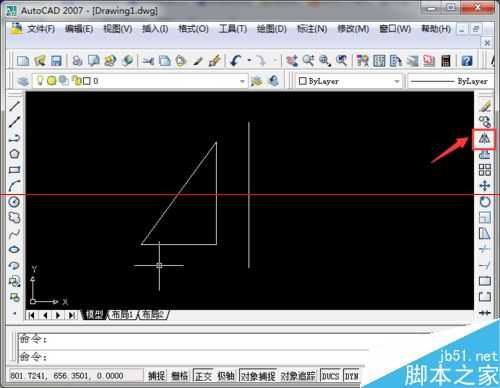The width and height of the screenshot is (500, 388).
Task: Click the Revision Cloud tool
Action: click(x=14, y=218)
